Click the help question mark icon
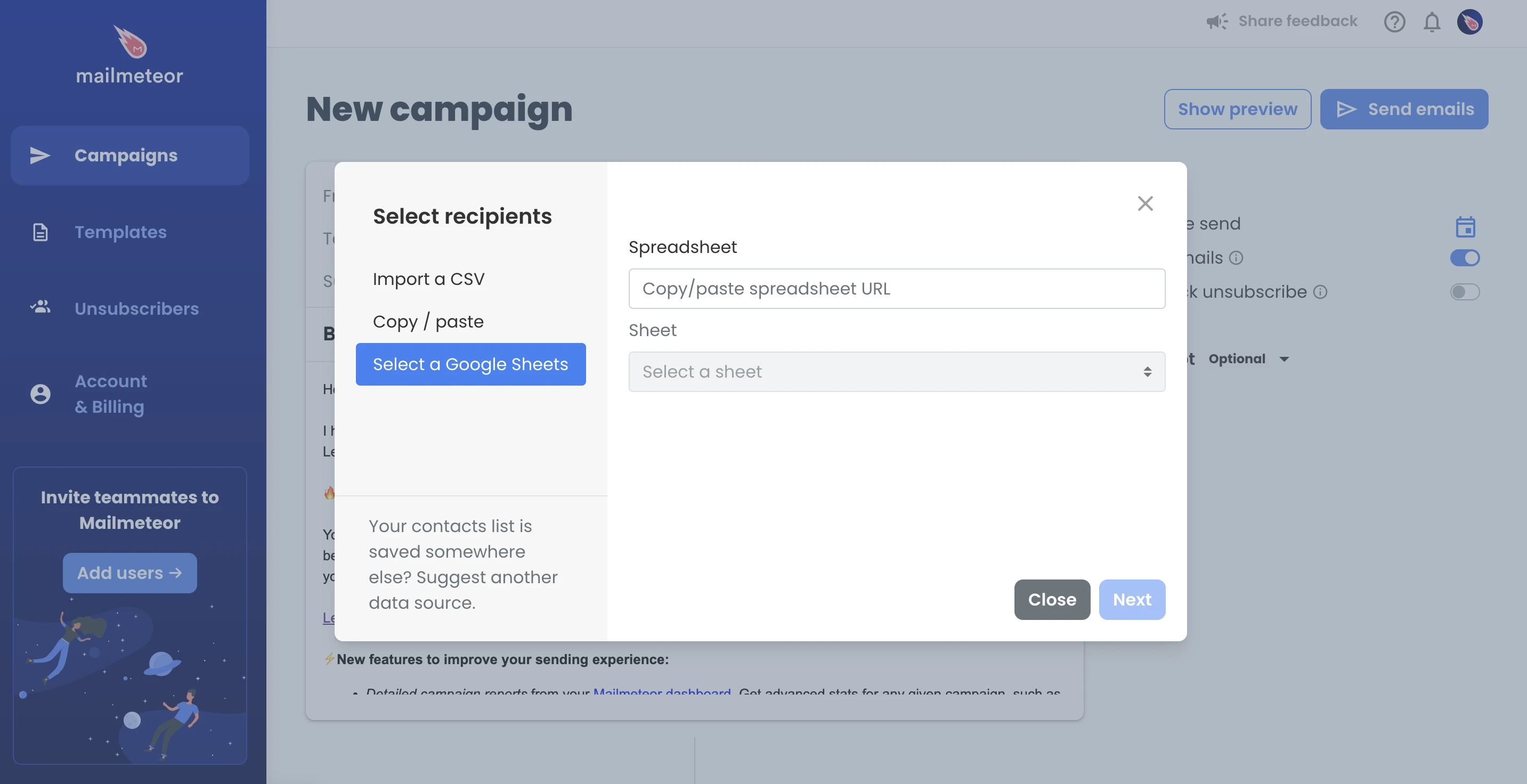This screenshot has height=784, width=1527. pyautogui.click(x=1395, y=21)
